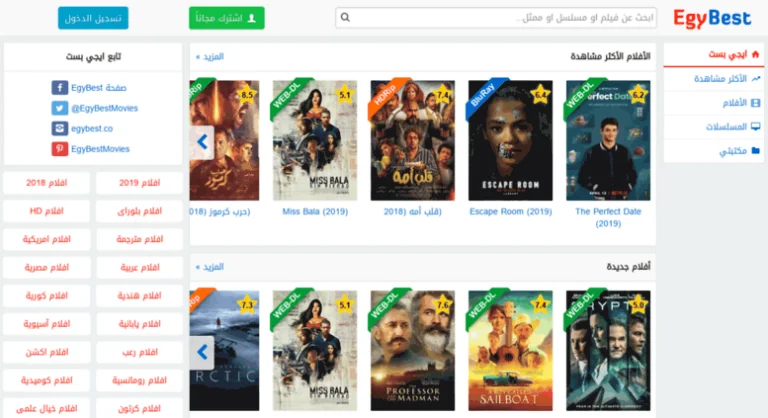The height and width of the screenshot is (418, 768).
Task: Open the Sailboat movie poster
Action: [510, 351]
